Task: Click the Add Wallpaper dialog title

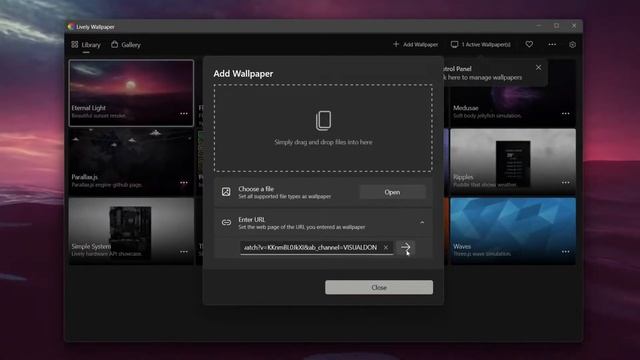Action: pos(243,73)
